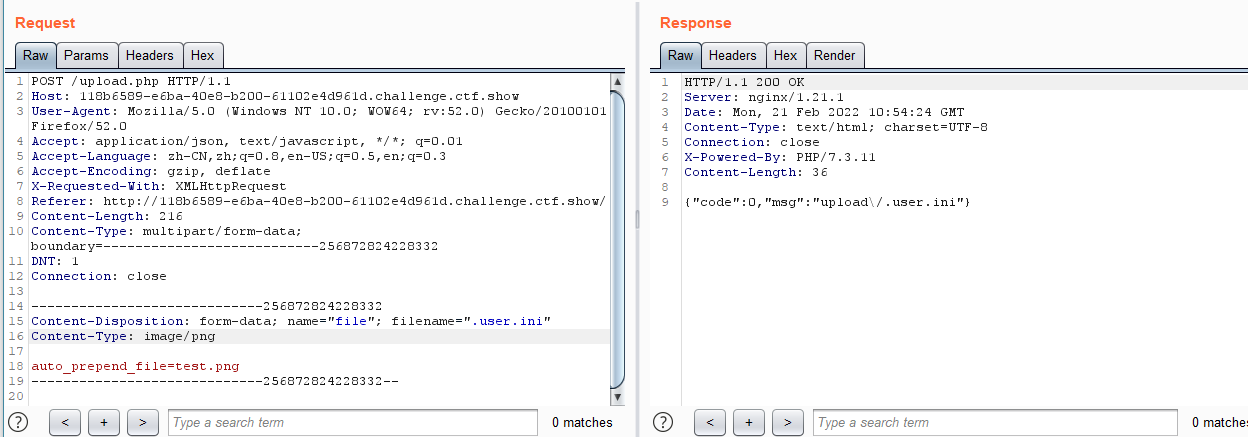Click the Host header line
The width and height of the screenshot is (1248, 437).
tap(275, 96)
